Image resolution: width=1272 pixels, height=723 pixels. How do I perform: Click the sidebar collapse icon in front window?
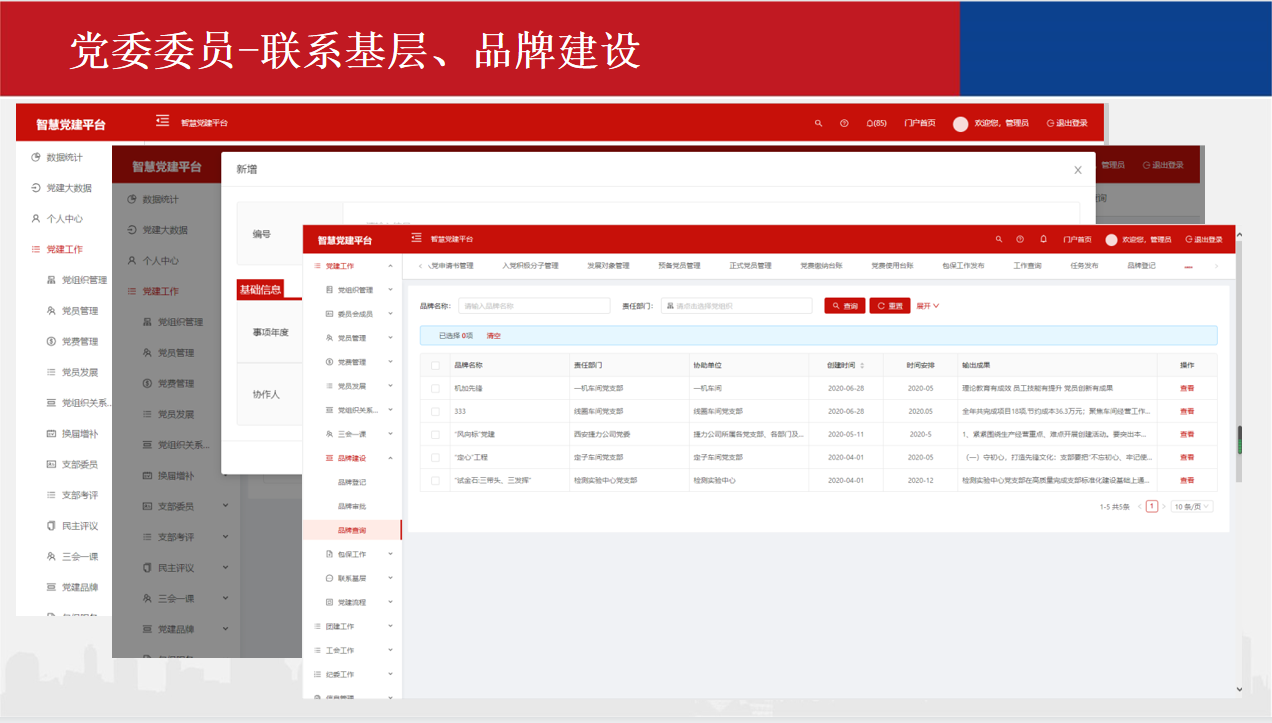pyautogui.click(x=416, y=239)
